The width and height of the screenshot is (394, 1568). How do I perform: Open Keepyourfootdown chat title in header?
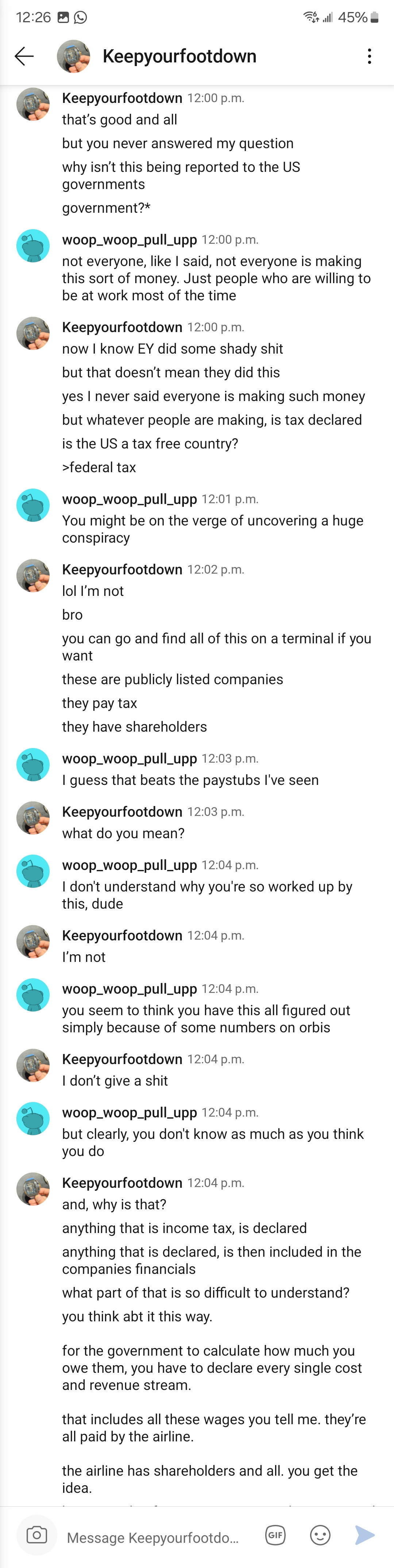point(179,57)
